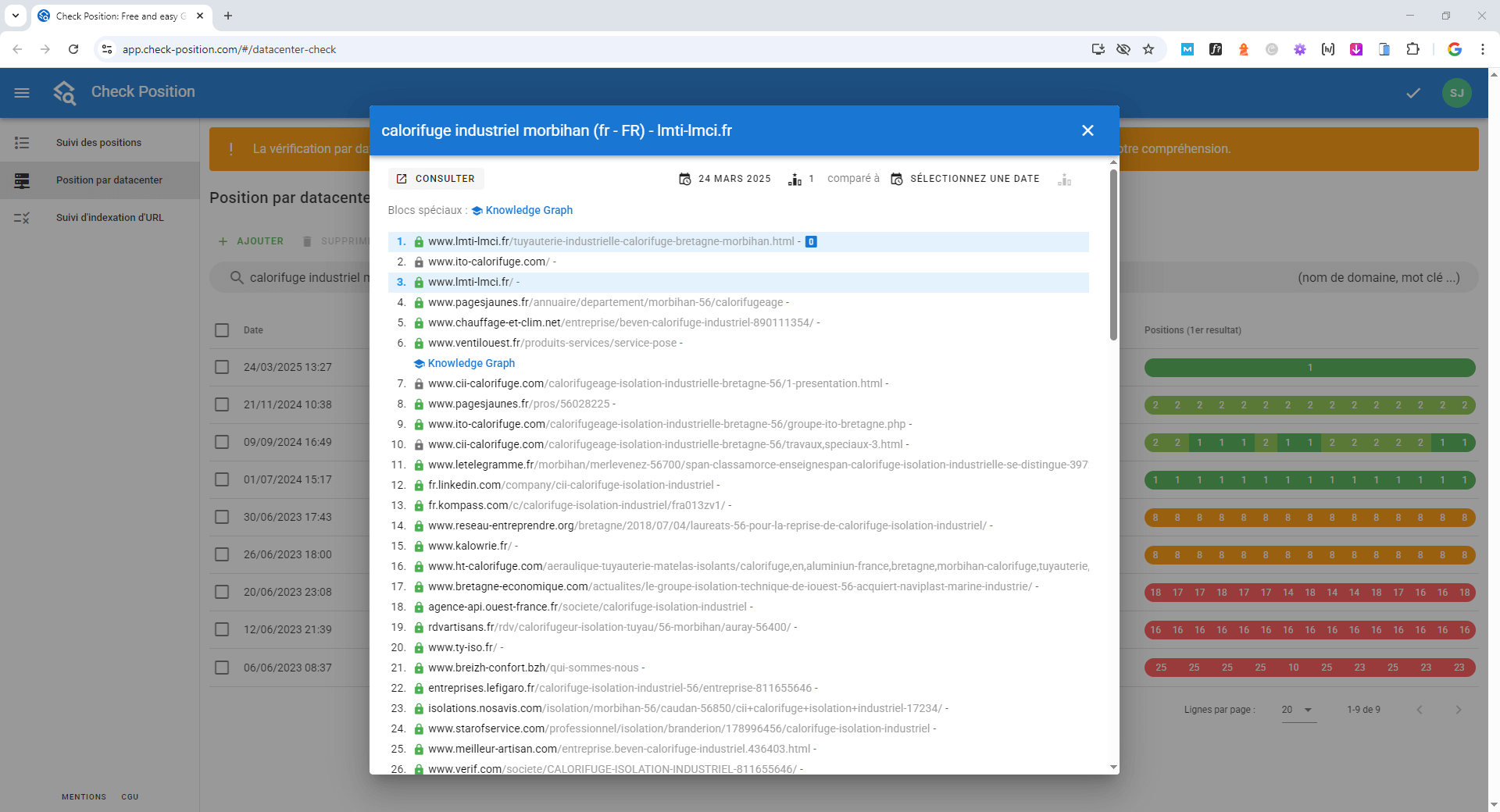Check the 06/06/2023 08:37 row checkbox
1500x812 pixels.
222,668
